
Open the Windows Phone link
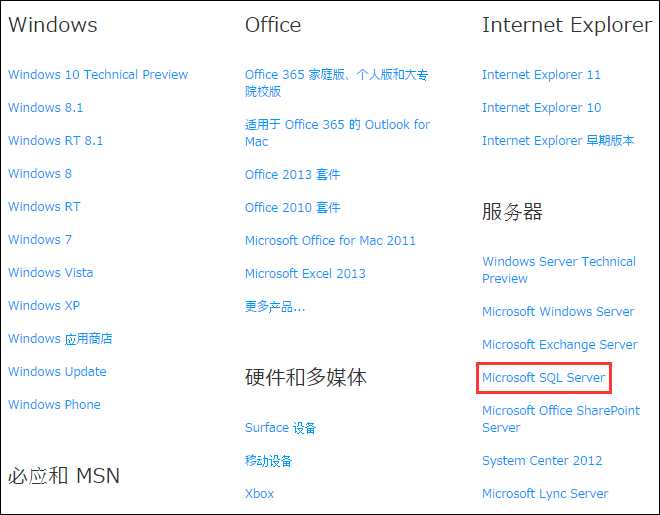(54, 404)
